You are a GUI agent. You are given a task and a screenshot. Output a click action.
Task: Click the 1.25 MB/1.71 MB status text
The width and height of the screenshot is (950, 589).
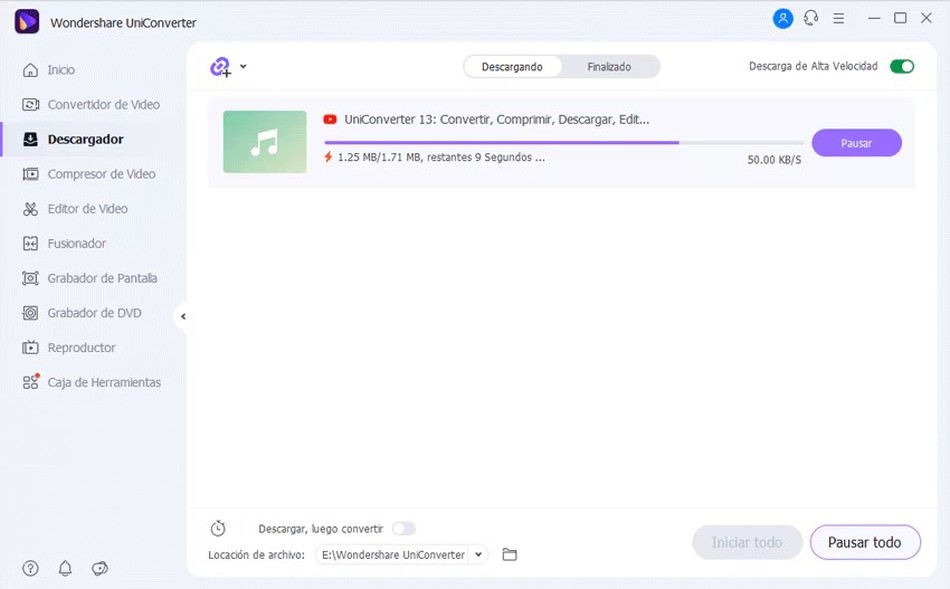(x=441, y=158)
